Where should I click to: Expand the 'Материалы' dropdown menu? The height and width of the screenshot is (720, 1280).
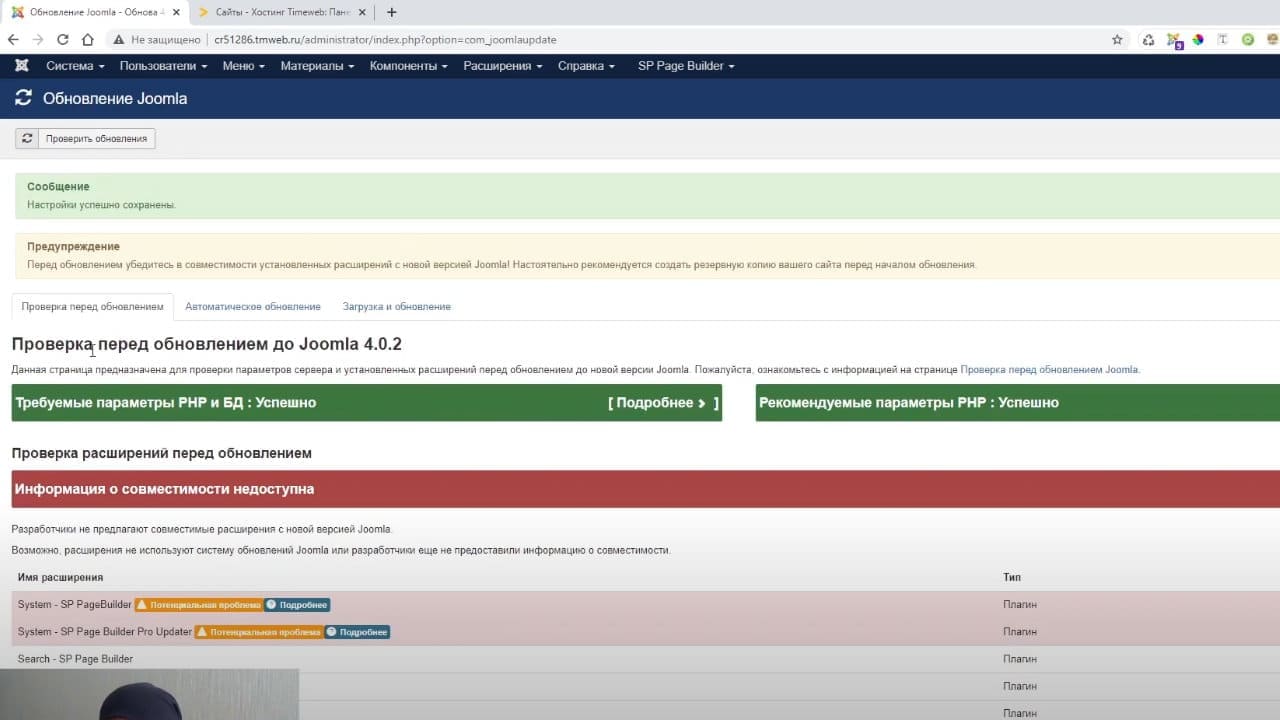(317, 66)
